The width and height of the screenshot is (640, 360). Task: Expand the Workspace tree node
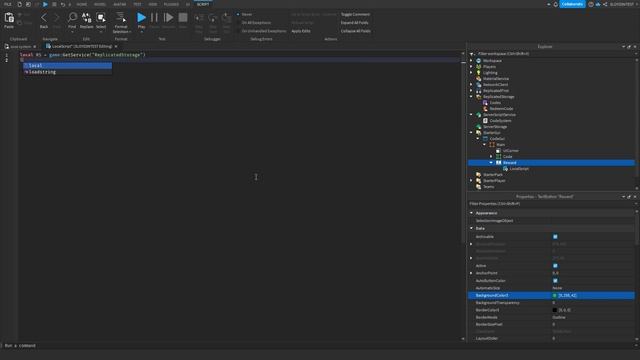[x=471, y=60]
